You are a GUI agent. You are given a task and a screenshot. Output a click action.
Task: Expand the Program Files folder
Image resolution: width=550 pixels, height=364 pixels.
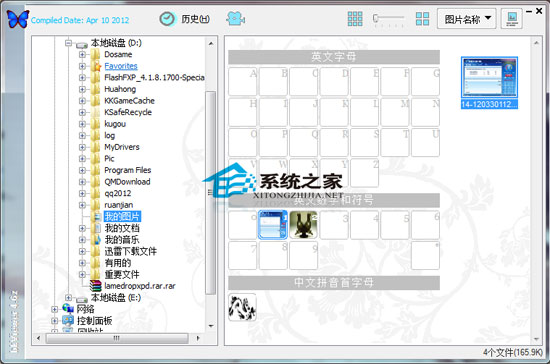[x=82, y=170]
